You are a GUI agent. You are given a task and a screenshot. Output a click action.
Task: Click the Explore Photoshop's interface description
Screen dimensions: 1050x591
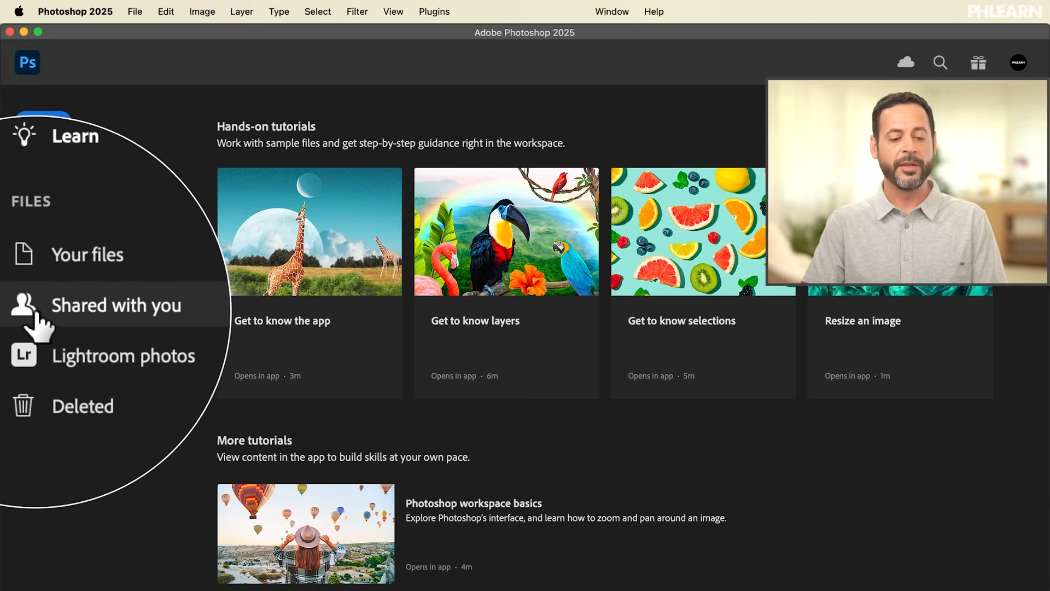566,518
